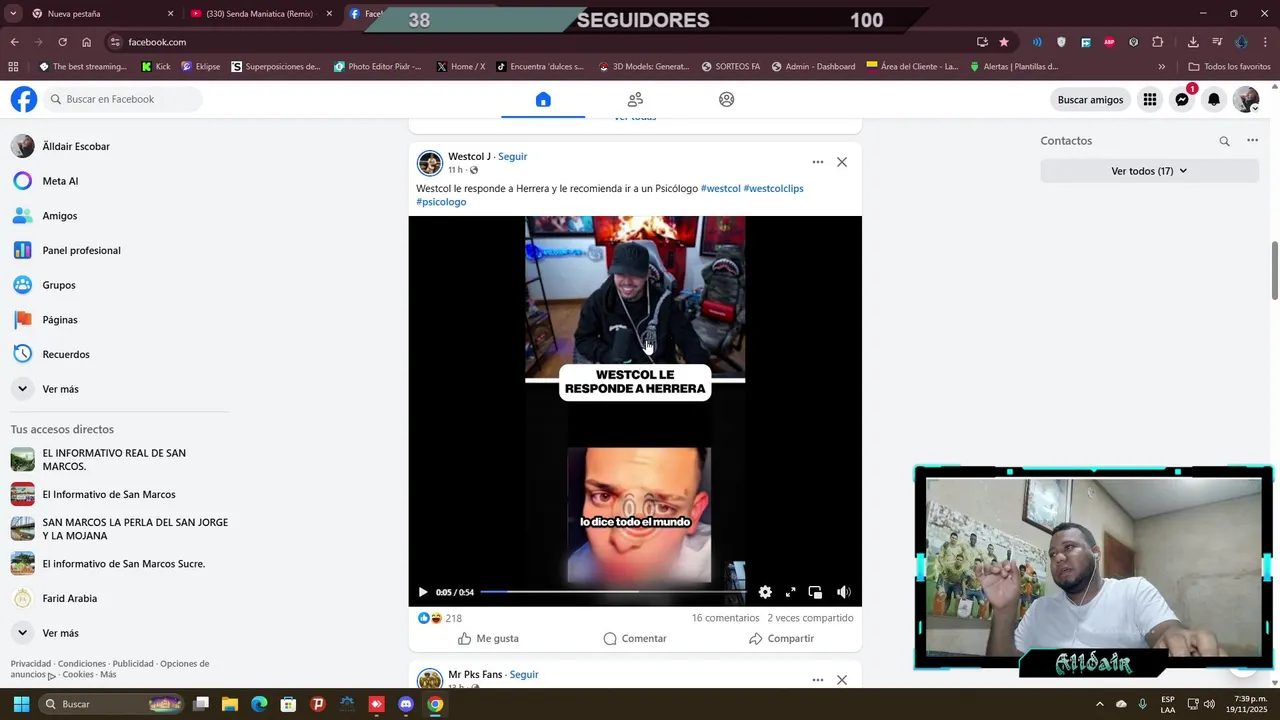Open the account profile avatar menu
Screen dimensions: 1280x720
click(1246, 99)
